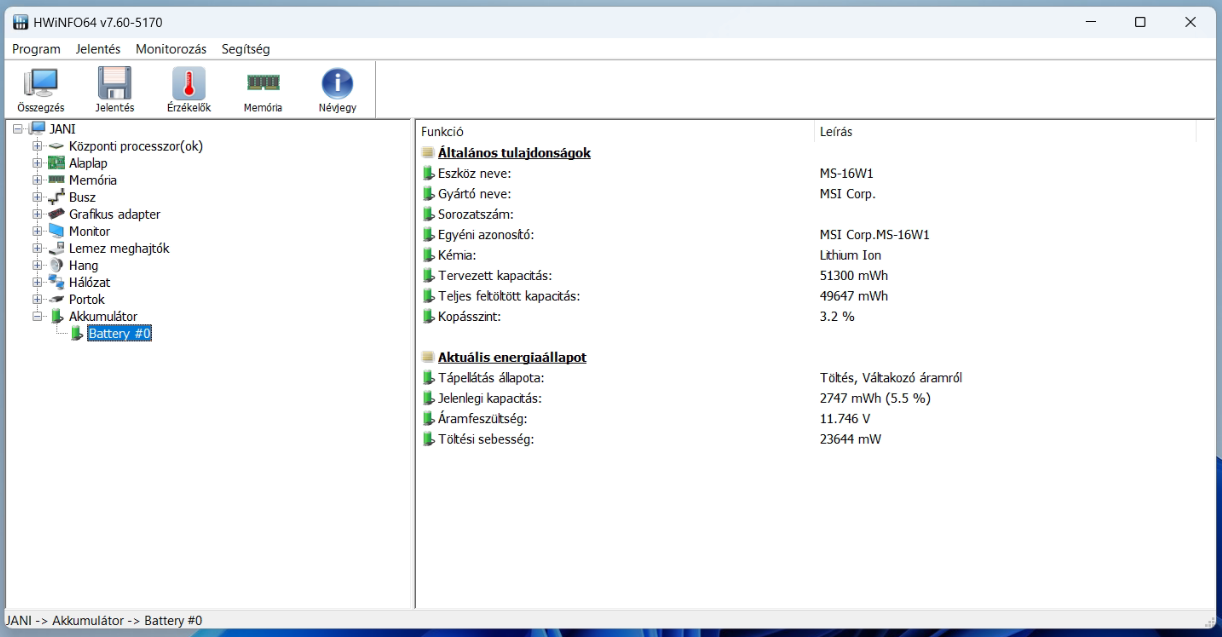Expand the Portok tree node
The width and height of the screenshot is (1222, 637).
[37, 299]
